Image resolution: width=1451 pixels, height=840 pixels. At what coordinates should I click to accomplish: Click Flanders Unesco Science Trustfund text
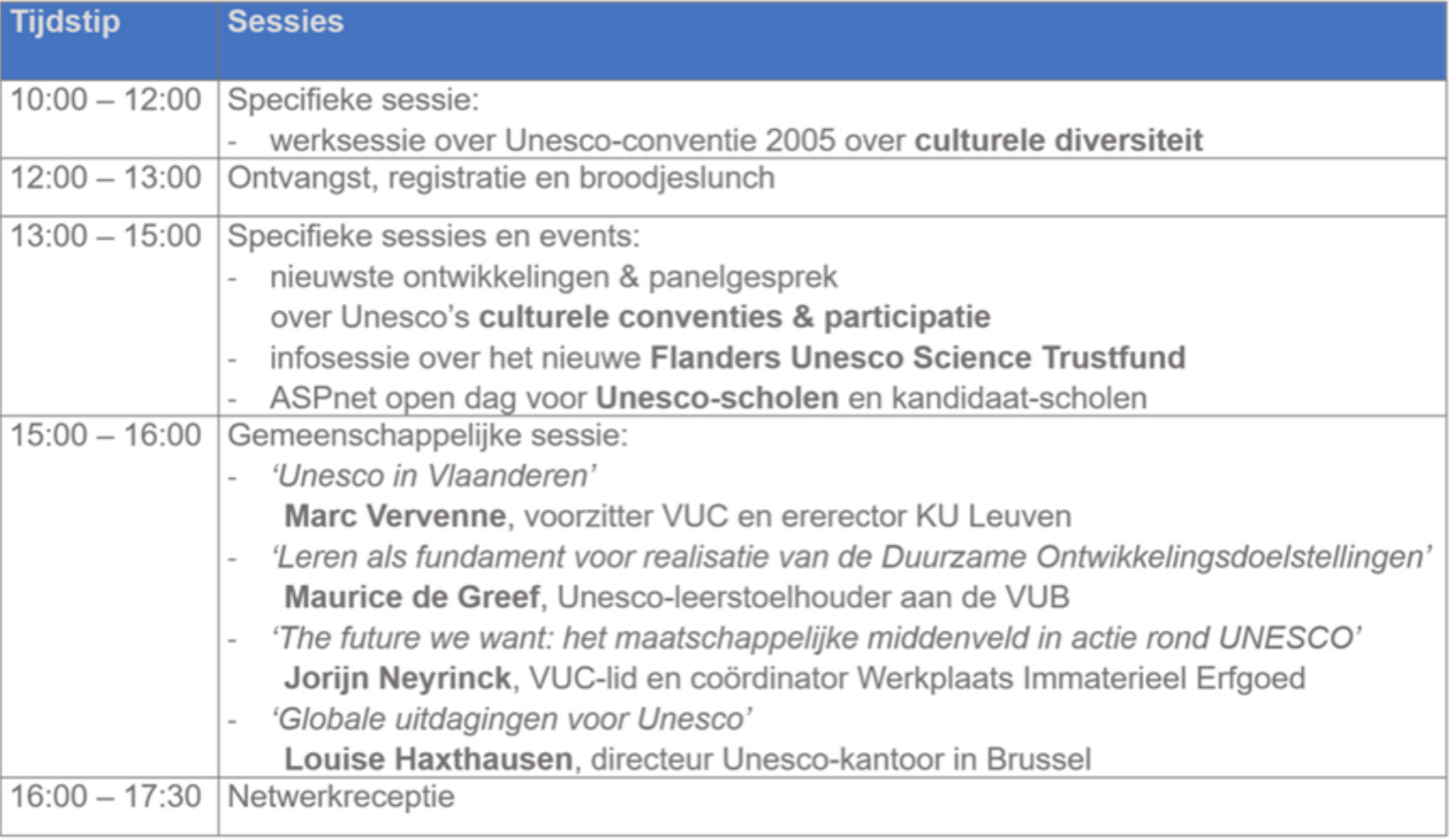918,357
